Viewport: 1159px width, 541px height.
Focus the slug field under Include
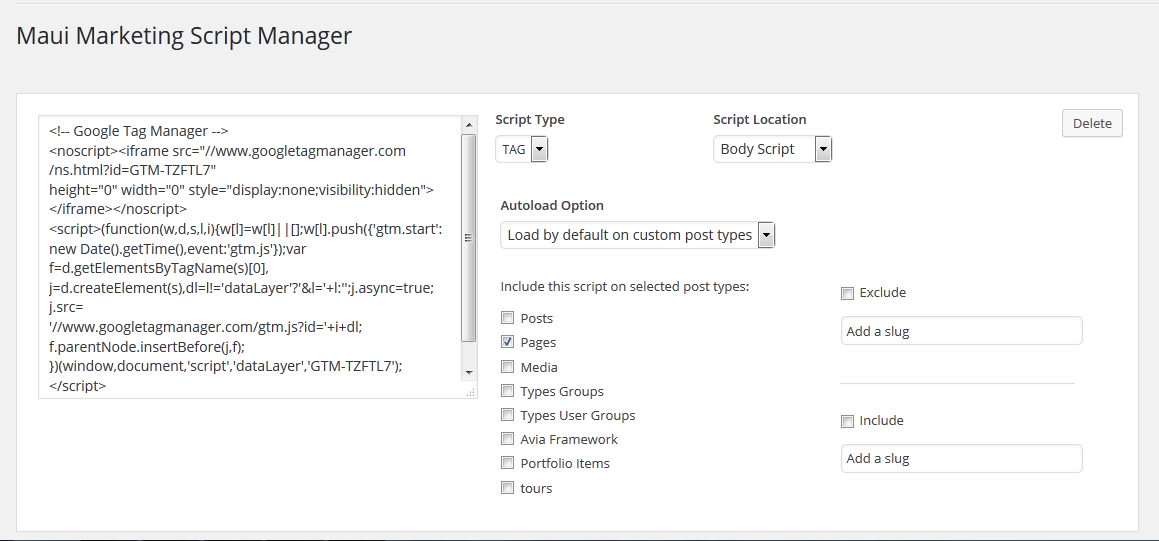[x=962, y=458]
